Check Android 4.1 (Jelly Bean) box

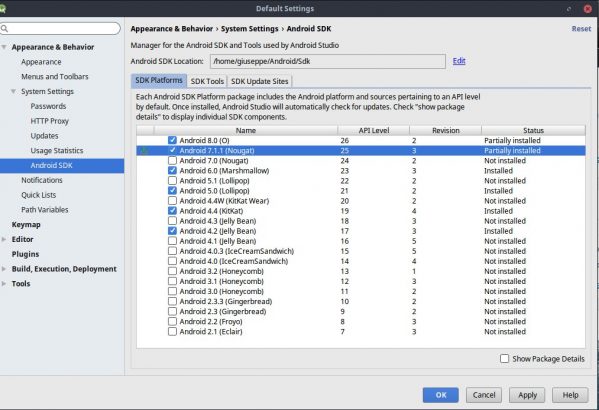click(172, 241)
